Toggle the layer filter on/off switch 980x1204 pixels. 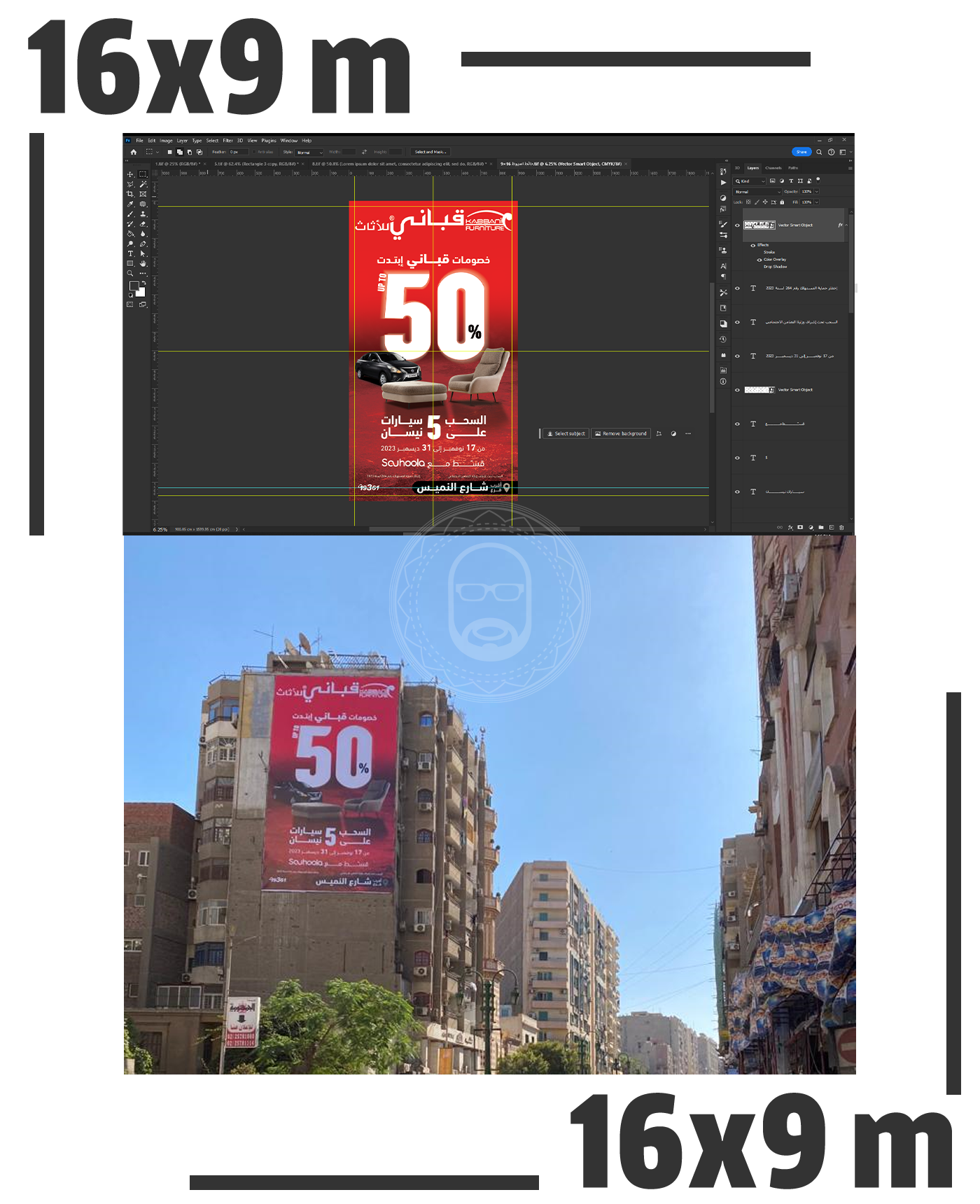tap(818, 181)
